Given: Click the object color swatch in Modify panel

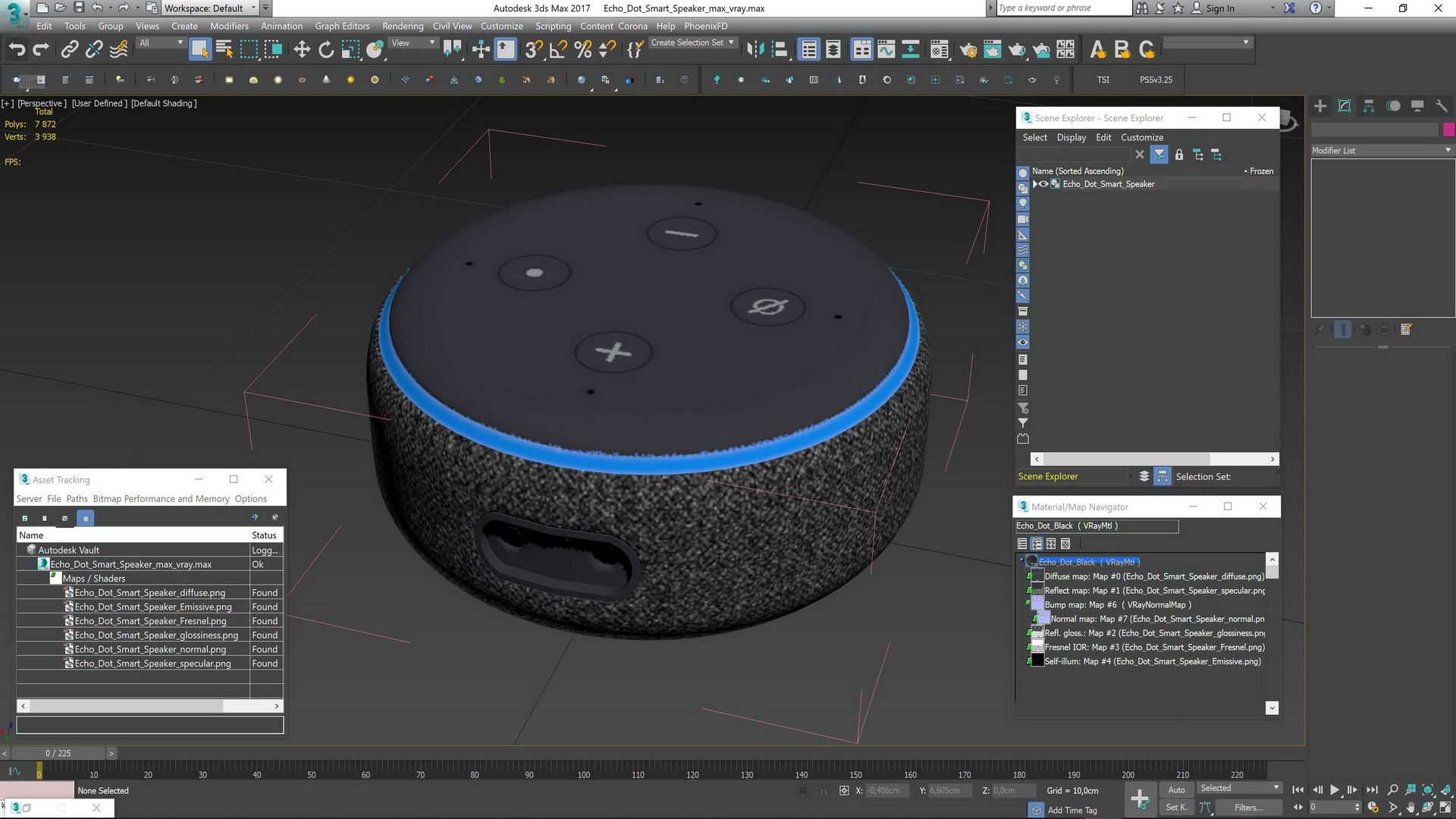Looking at the screenshot, I should coord(1448,130).
